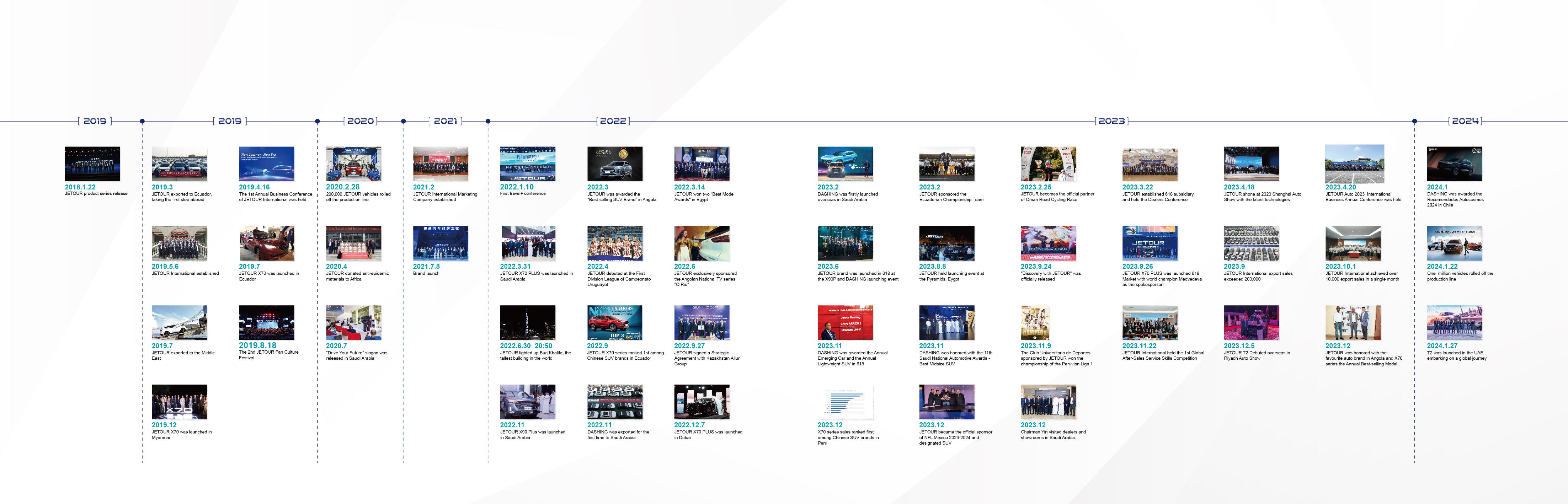
Task: Open the 2023.12.5 T2 Riyadh Auto Show photo
Action: 1252,323
